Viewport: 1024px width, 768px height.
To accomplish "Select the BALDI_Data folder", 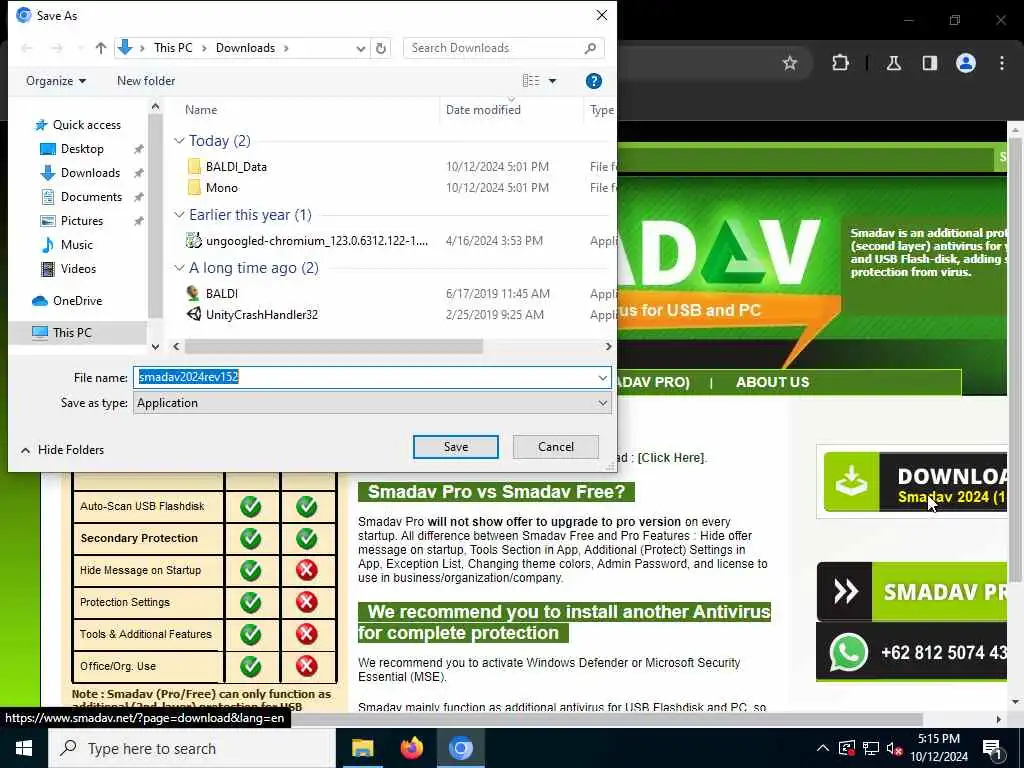I will [236, 167].
